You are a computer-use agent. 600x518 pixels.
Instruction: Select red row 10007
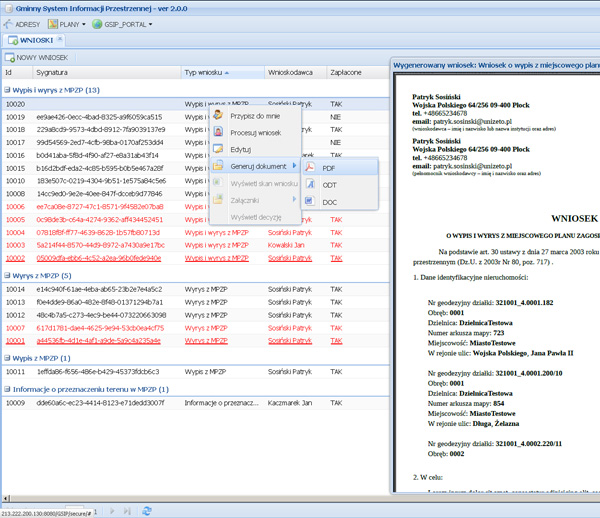click(196, 328)
